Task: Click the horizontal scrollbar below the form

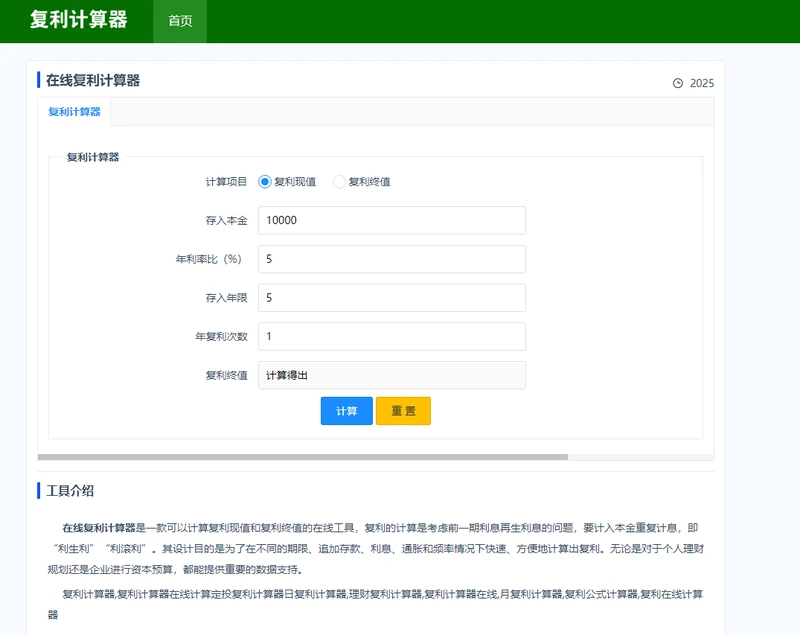Action: [x=302, y=457]
